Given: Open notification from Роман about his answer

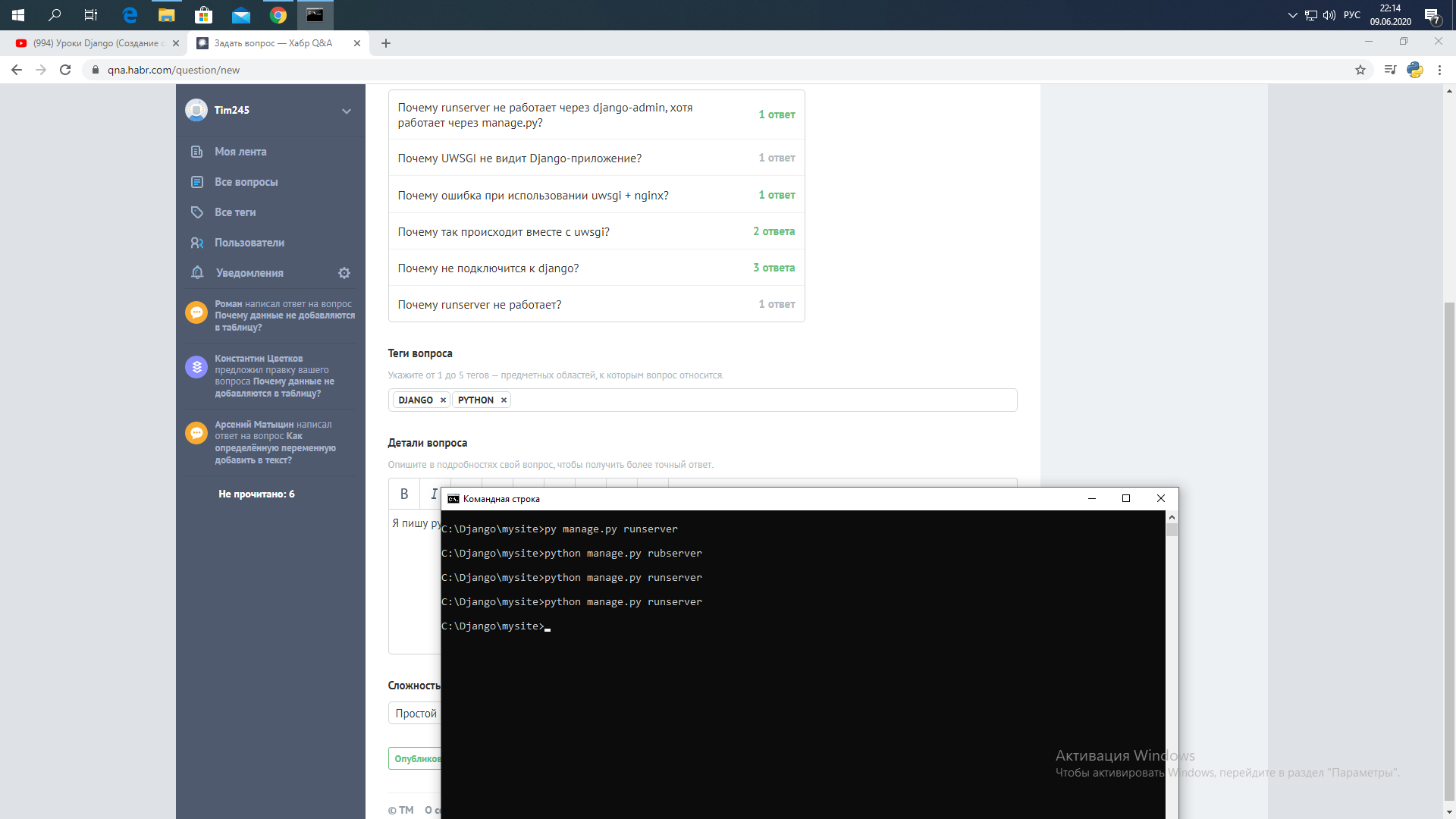Looking at the screenshot, I should (x=271, y=315).
